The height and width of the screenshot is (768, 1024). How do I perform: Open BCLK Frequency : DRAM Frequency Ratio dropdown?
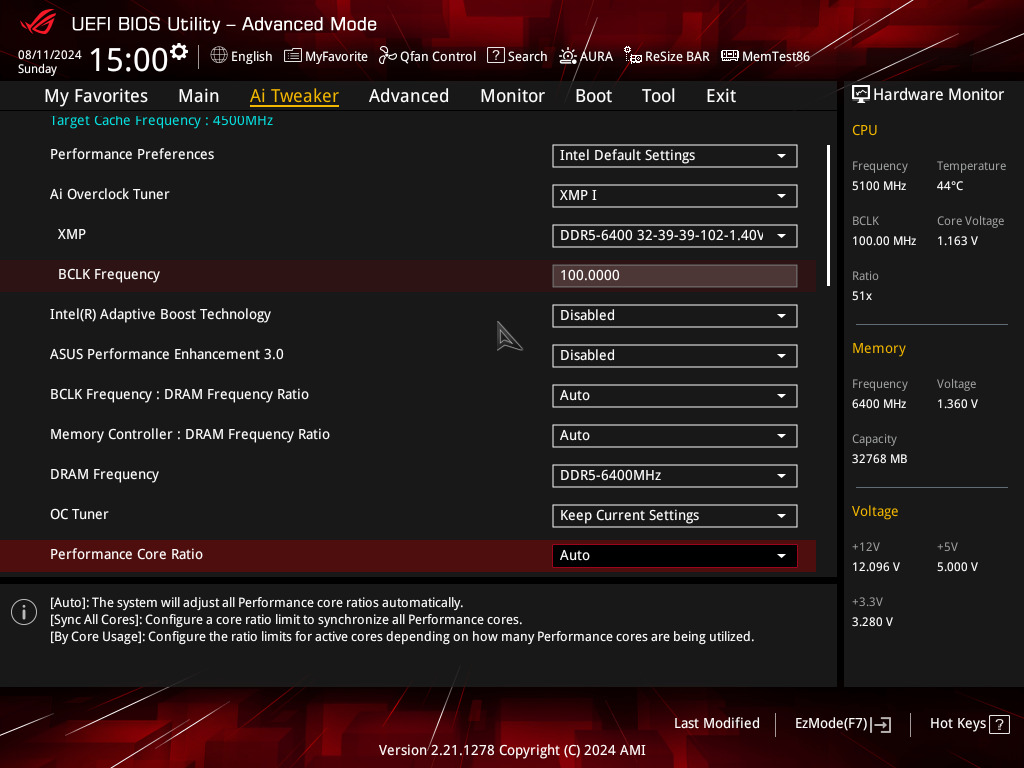tap(675, 395)
